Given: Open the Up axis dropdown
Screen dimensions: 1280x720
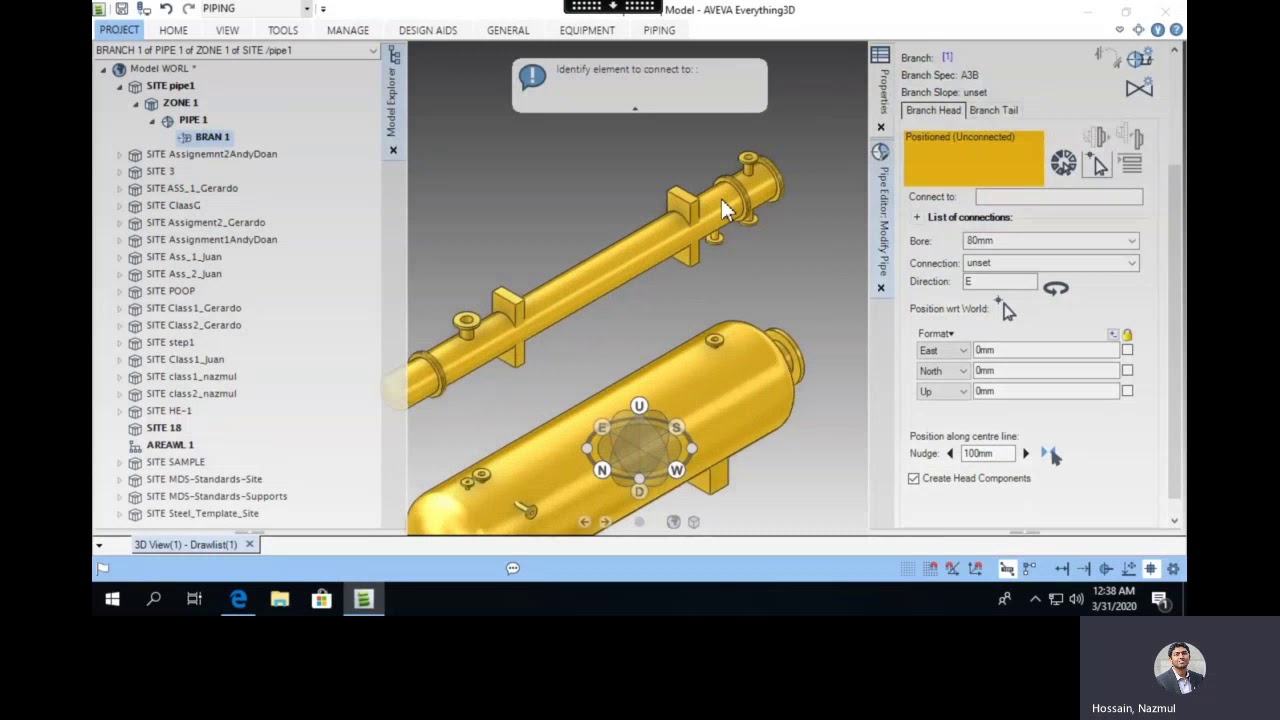Looking at the screenshot, I should pos(944,392).
